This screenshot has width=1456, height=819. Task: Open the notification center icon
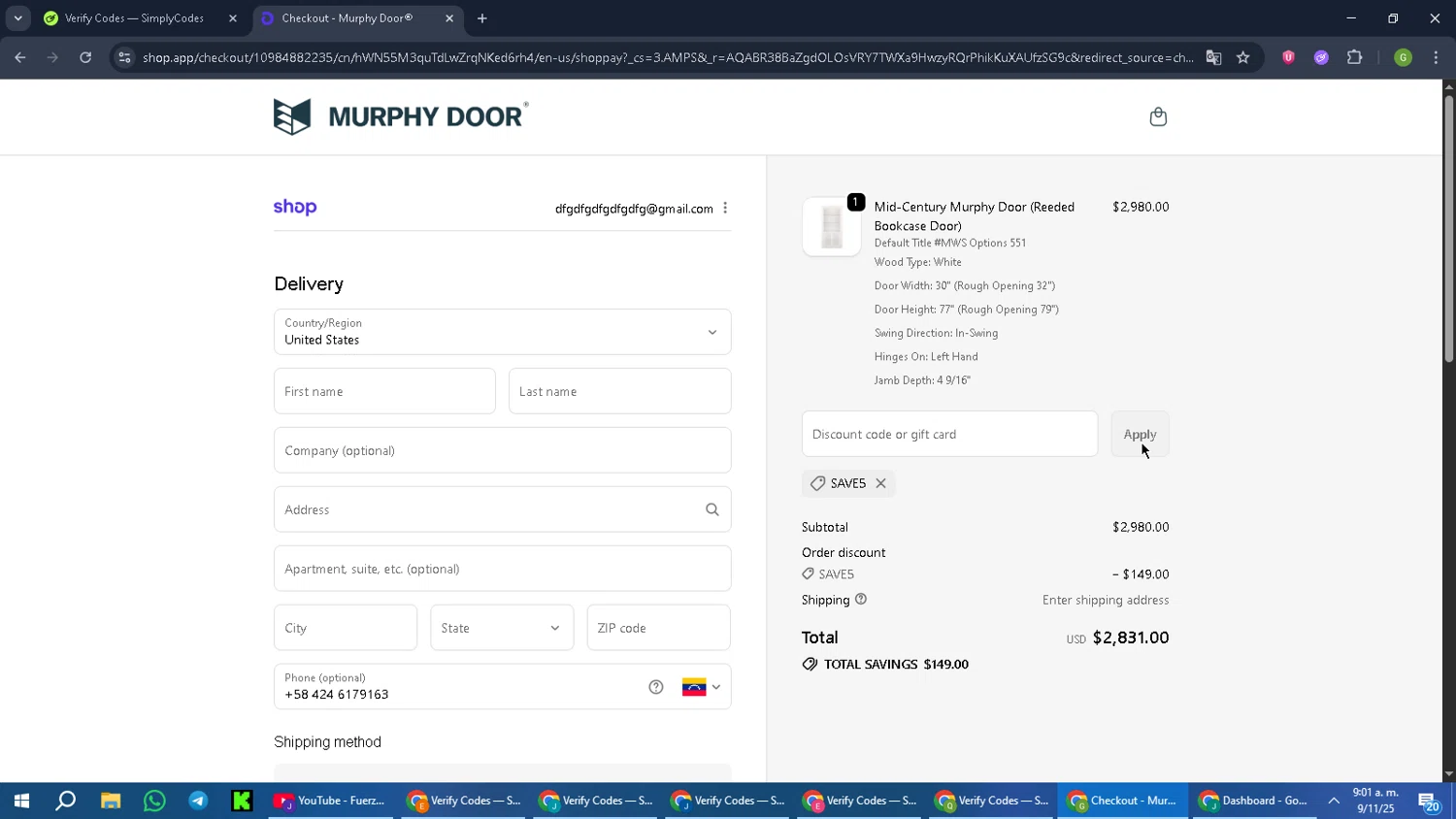coord(1429,801)
